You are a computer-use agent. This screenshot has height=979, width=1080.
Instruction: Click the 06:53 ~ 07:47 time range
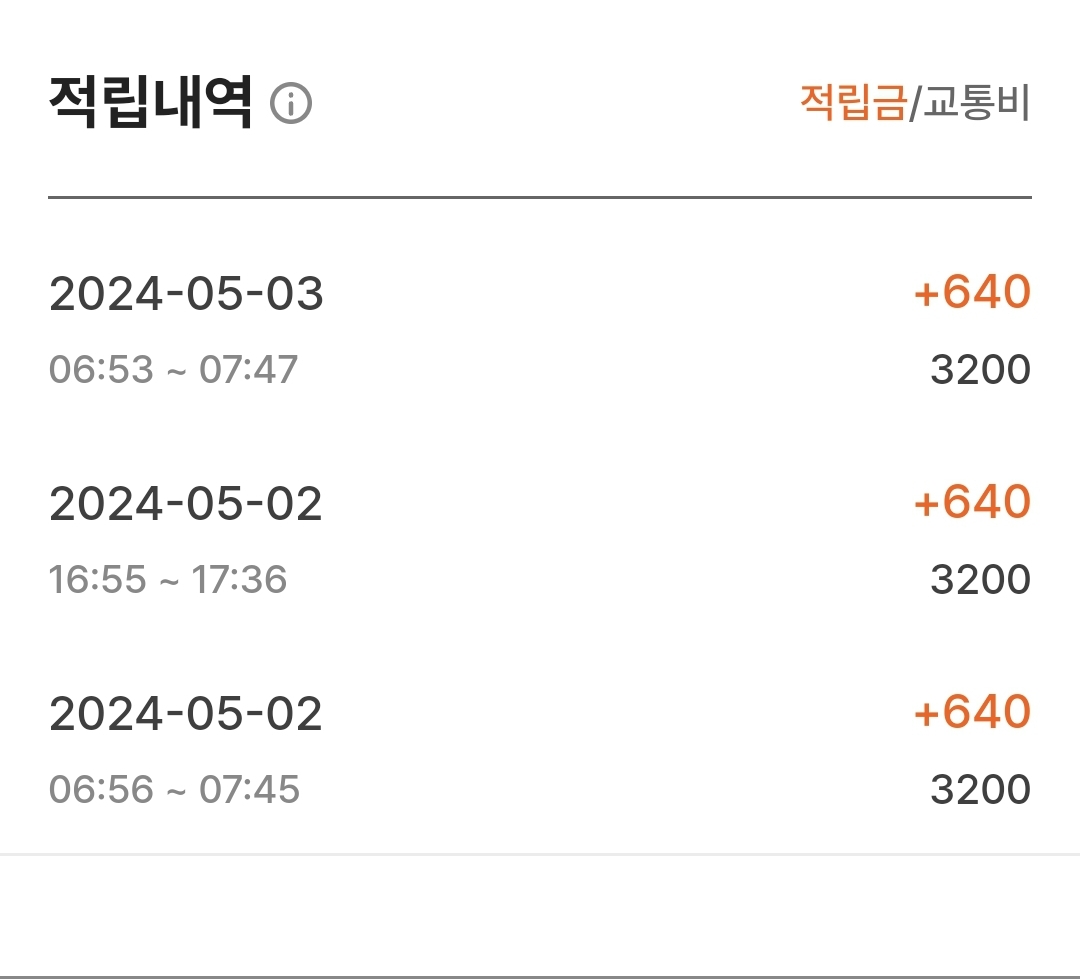pyautogui.click(x=173, y=370)
